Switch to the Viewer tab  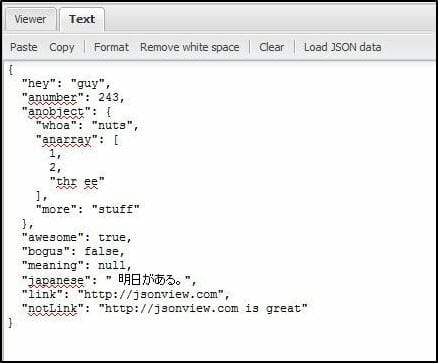coord(30,19)
